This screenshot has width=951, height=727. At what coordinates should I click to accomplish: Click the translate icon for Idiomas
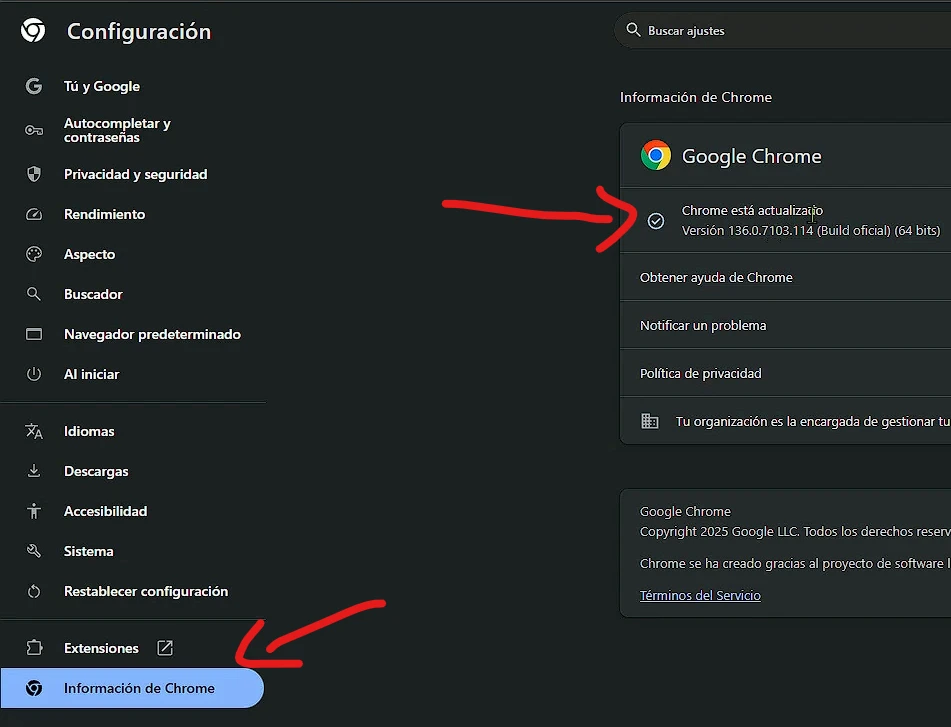[34, 431]
